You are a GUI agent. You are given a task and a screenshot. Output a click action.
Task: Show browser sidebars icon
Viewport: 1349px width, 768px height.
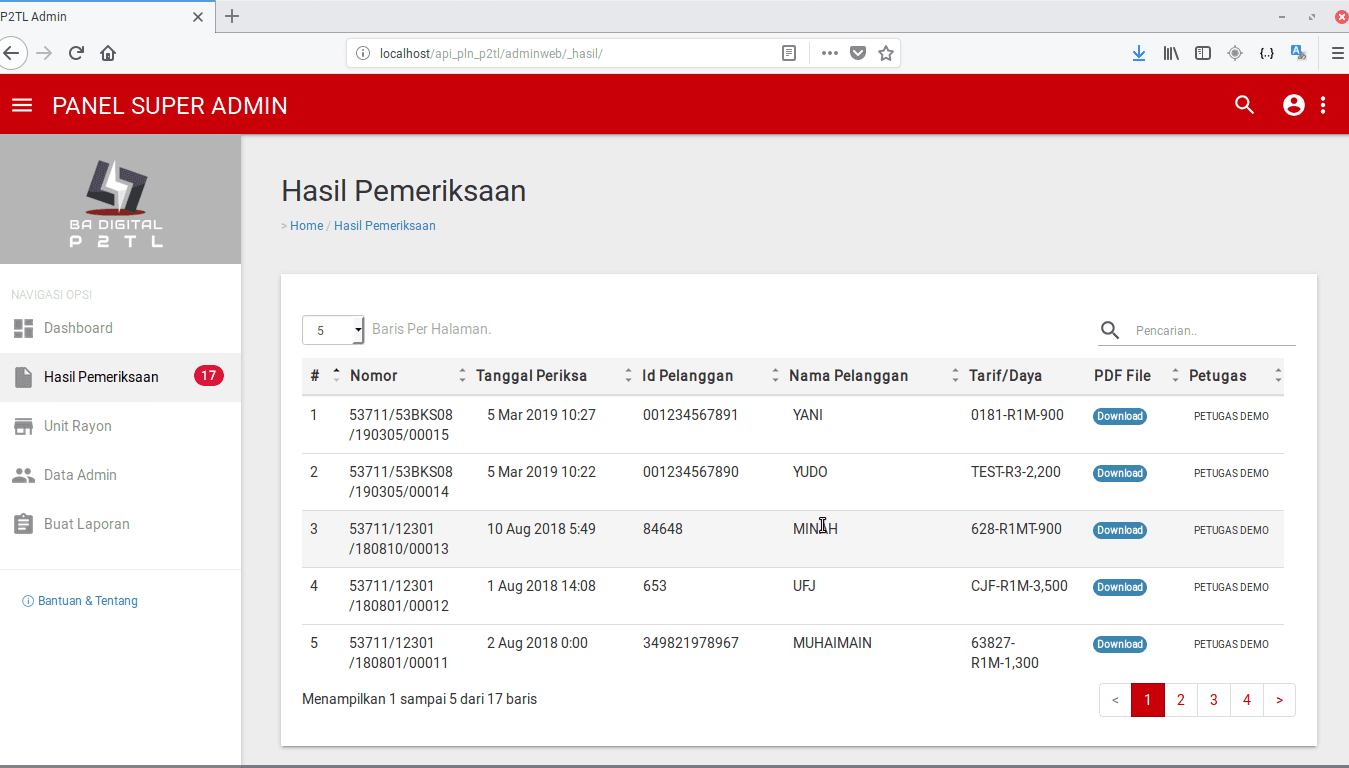pos(1203,53)
